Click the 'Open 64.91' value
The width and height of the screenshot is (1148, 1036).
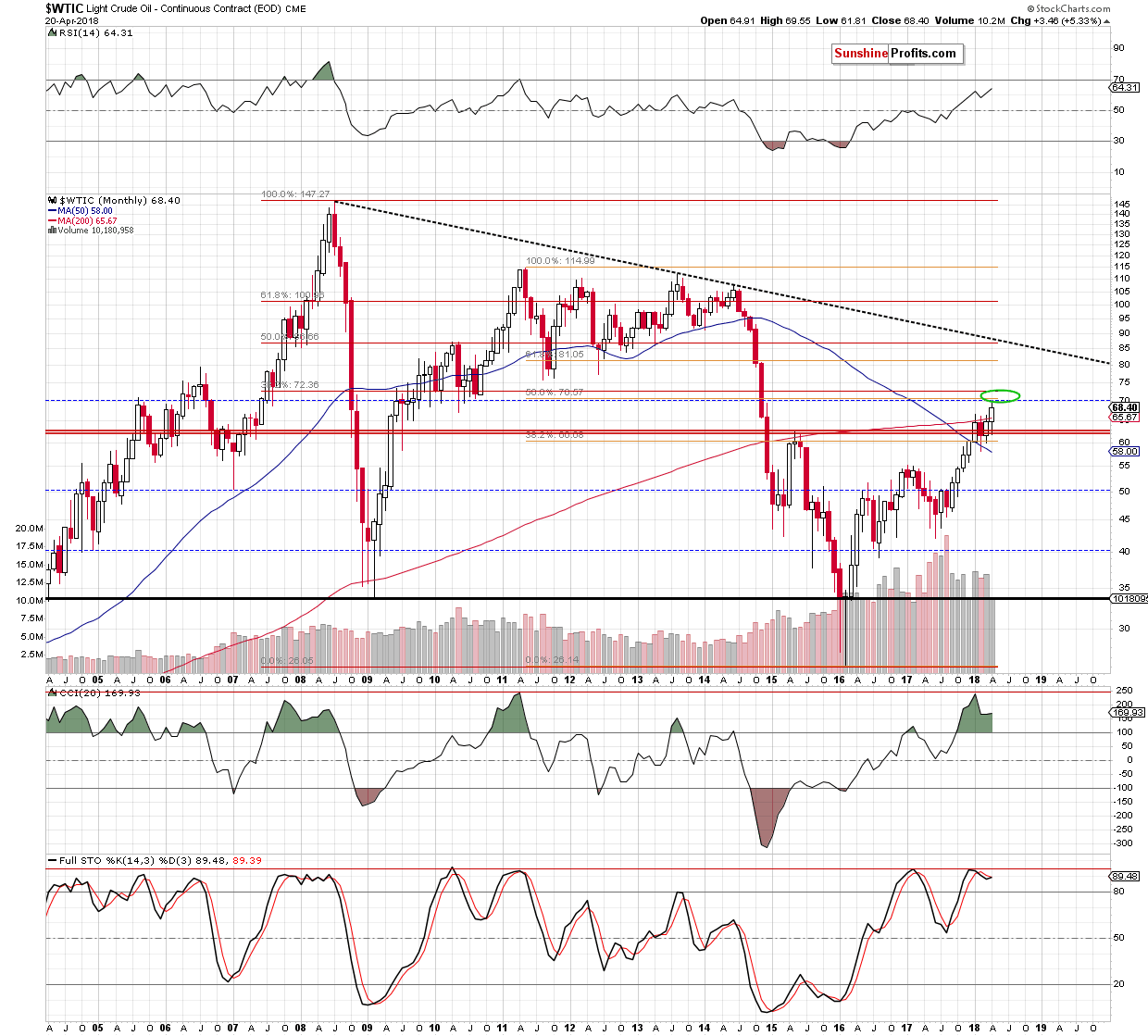pyautogui.click(x=728, y=20)
